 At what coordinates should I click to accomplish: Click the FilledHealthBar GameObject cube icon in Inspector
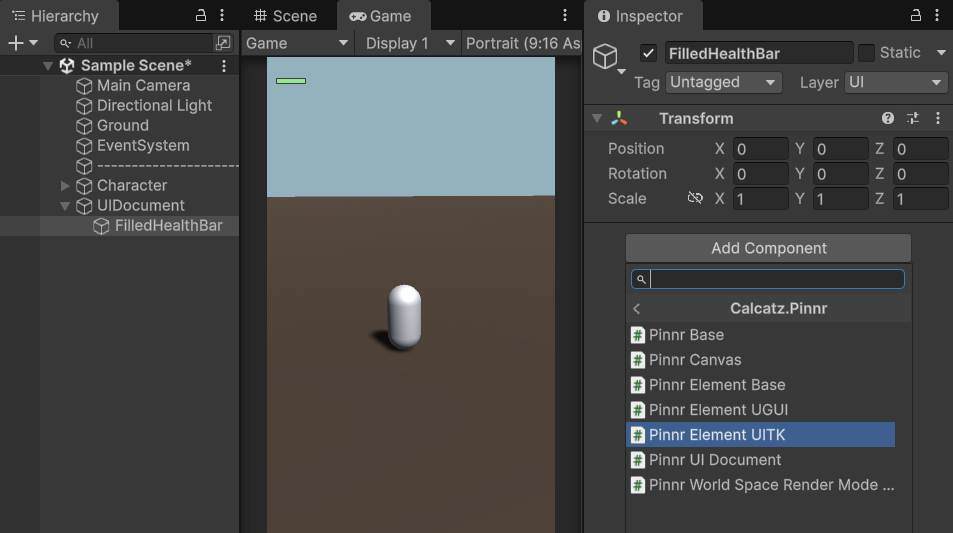[605, 56]
